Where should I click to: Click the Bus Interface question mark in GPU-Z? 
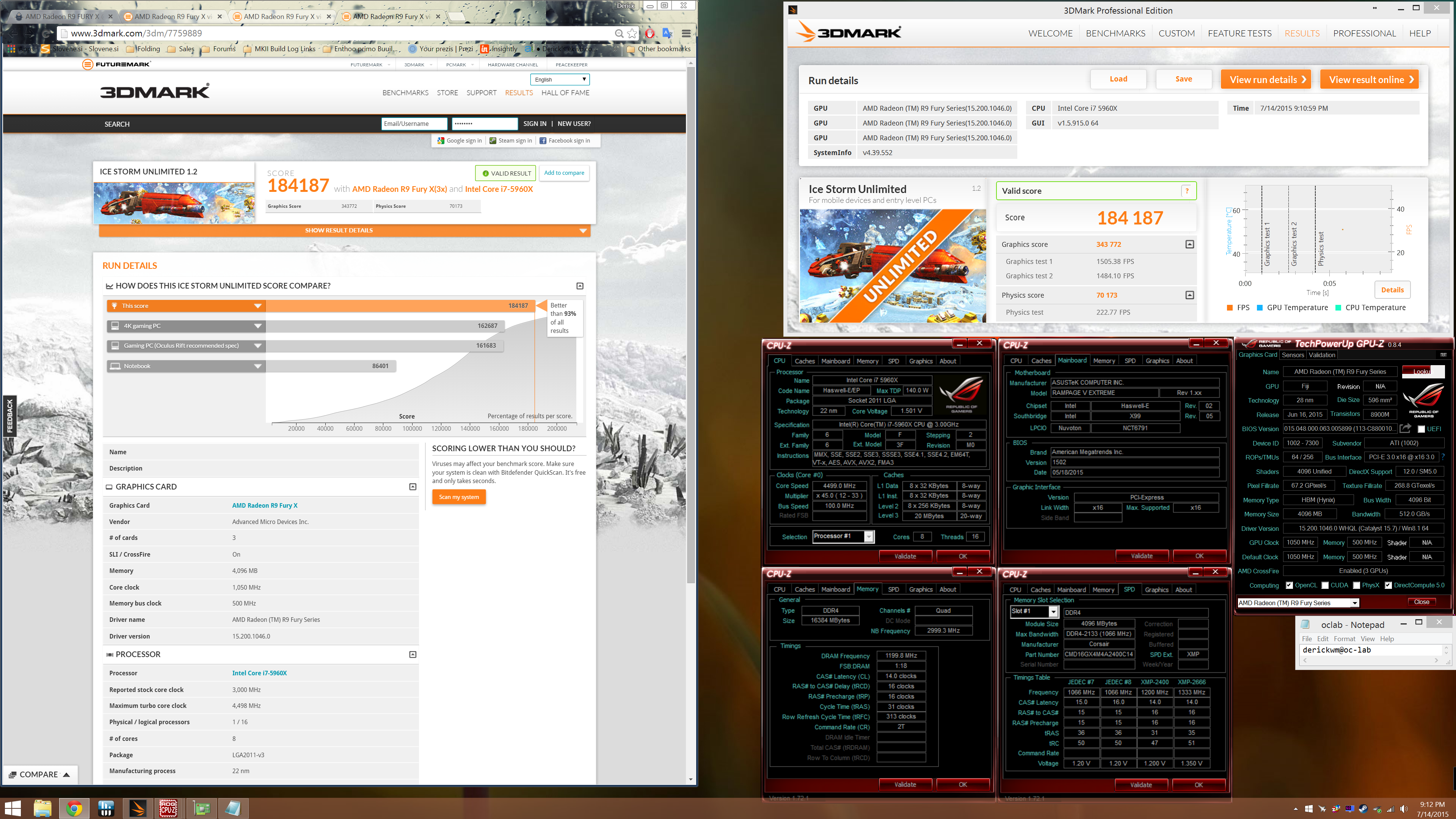[1443, 457]
